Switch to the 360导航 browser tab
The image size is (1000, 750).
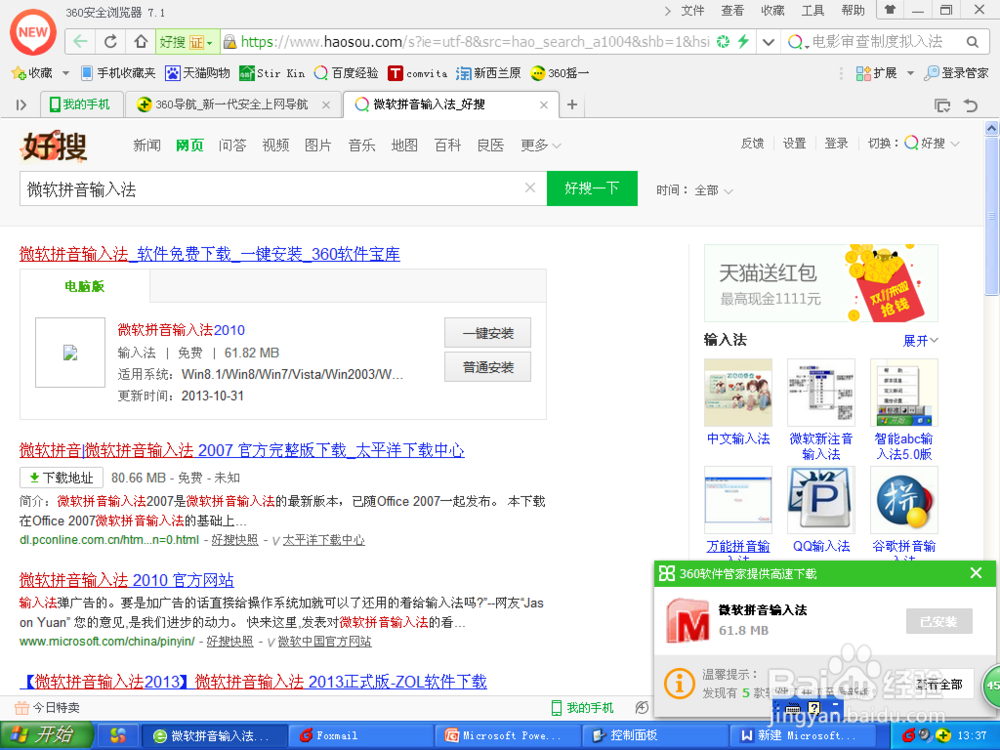pyautogui.click(x=230, y=103)
